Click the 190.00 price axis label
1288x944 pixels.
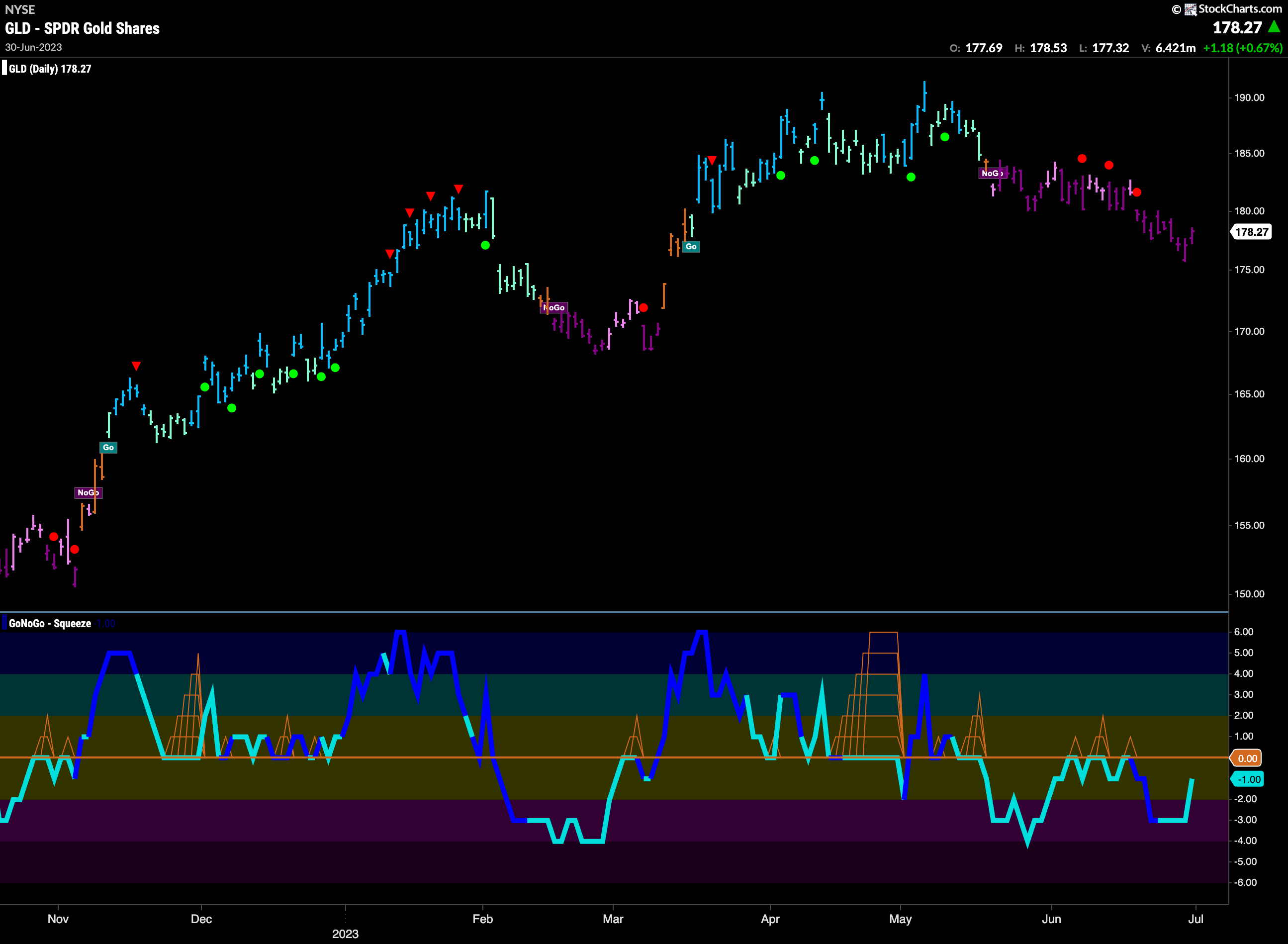click(1249, 97)
